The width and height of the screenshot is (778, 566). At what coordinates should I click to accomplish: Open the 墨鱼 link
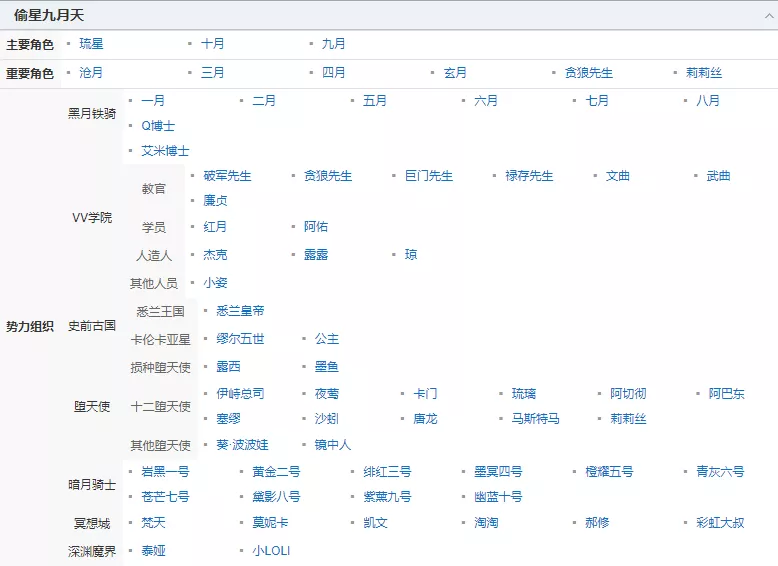click(327, 367)
